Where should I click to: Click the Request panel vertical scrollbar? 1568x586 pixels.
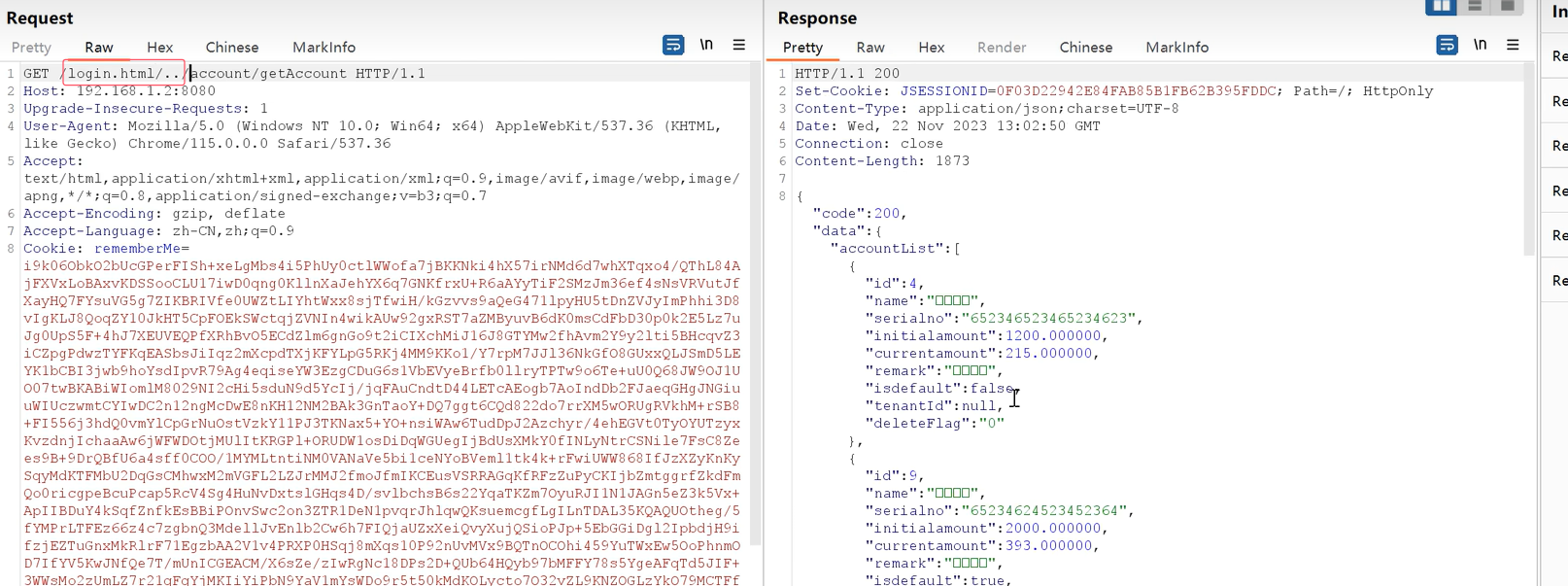coord(755,292)
